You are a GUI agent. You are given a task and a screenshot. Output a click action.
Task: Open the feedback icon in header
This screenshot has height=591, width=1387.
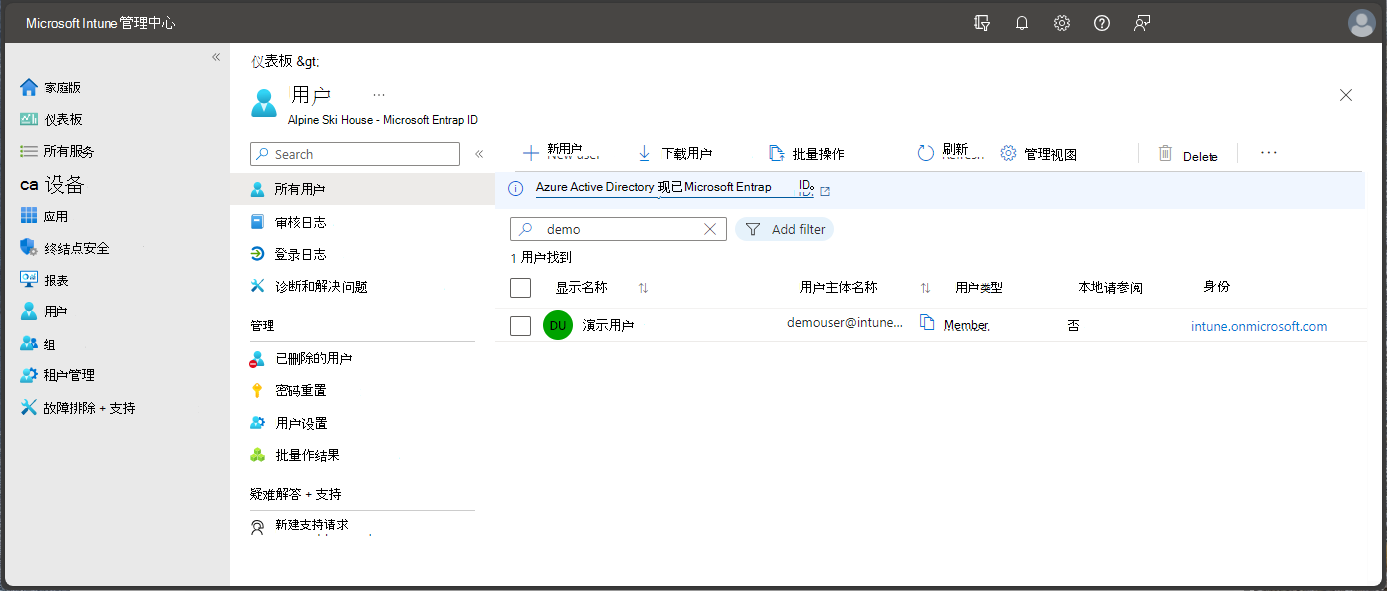(x=1142, y=23)
